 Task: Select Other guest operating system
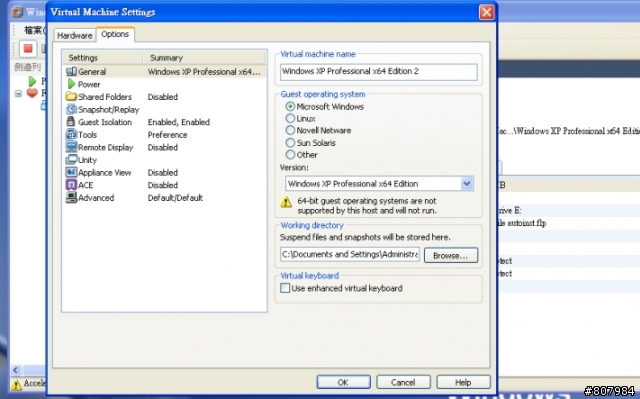pyautogui.click(x=290, y=155)
